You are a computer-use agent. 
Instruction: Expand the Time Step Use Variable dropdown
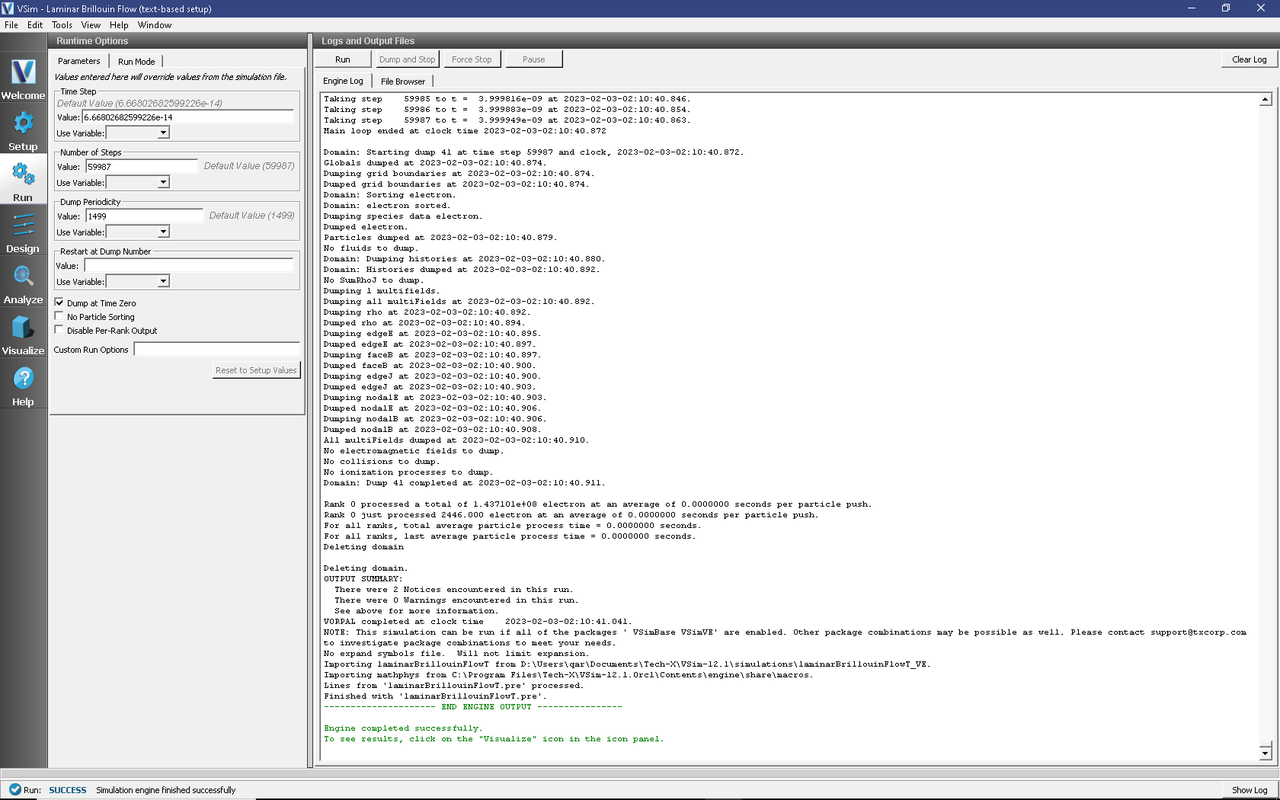(138, 133)
